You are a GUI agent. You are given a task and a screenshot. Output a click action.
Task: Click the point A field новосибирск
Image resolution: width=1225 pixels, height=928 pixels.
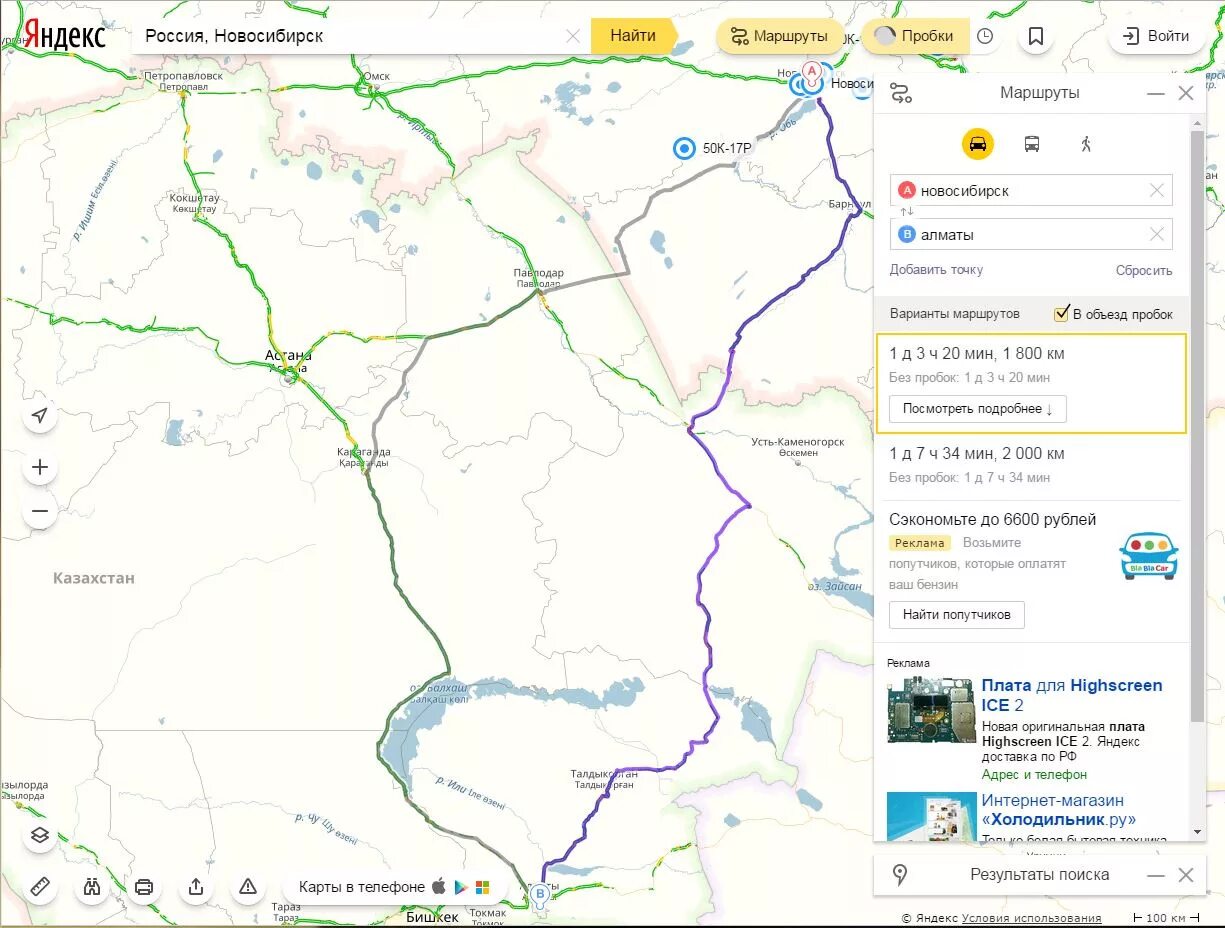click(1031, 190)
